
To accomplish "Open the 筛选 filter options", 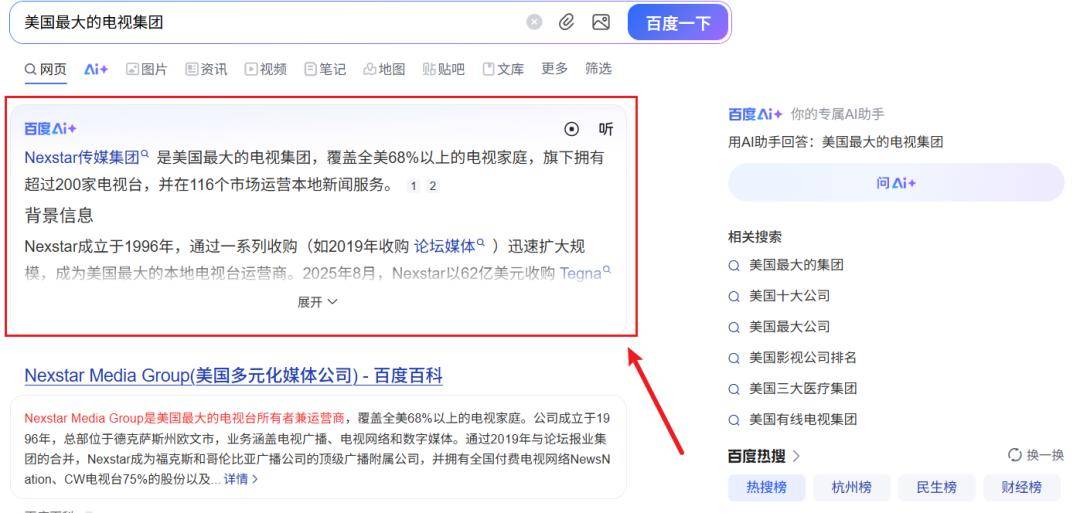I will click(x=598, y=69).
